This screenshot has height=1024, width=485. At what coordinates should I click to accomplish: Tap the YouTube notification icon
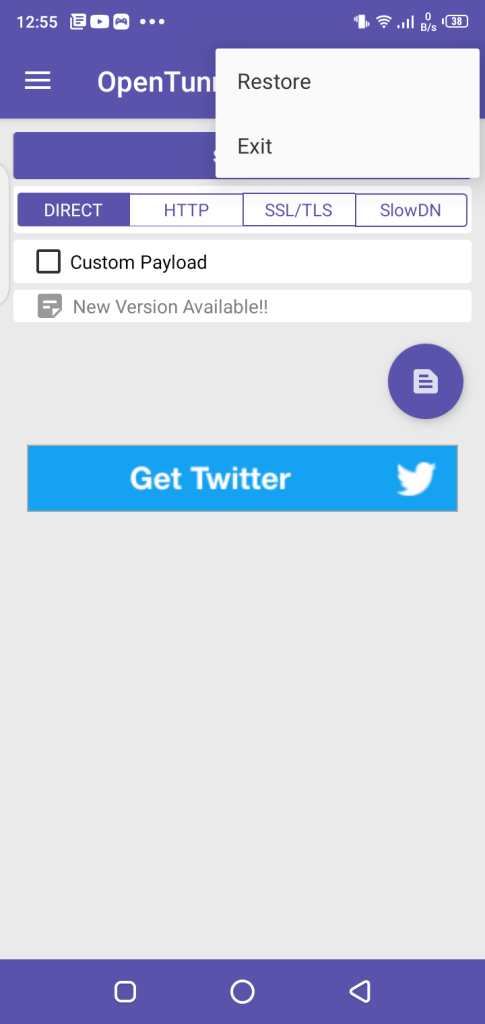99,22
